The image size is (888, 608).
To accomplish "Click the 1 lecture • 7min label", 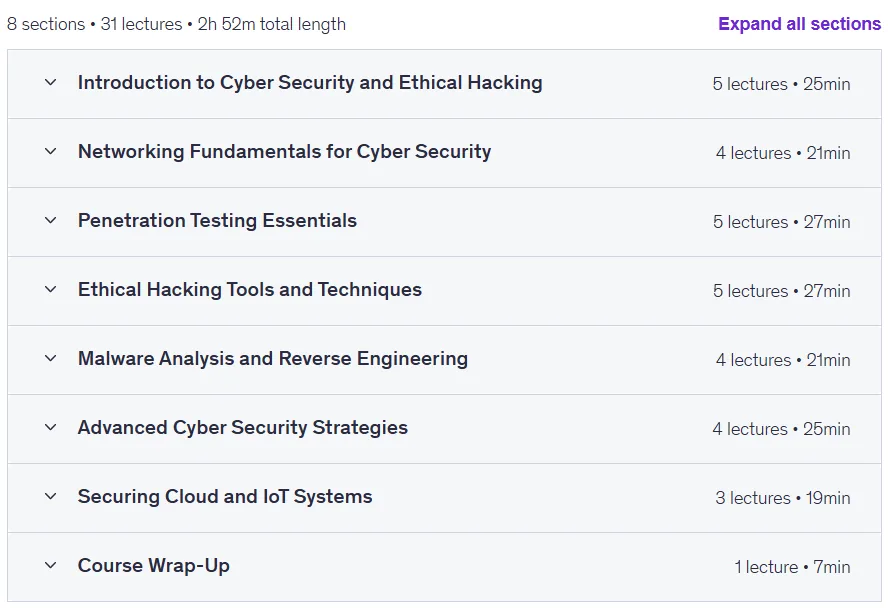I will (x=792, y=567).
